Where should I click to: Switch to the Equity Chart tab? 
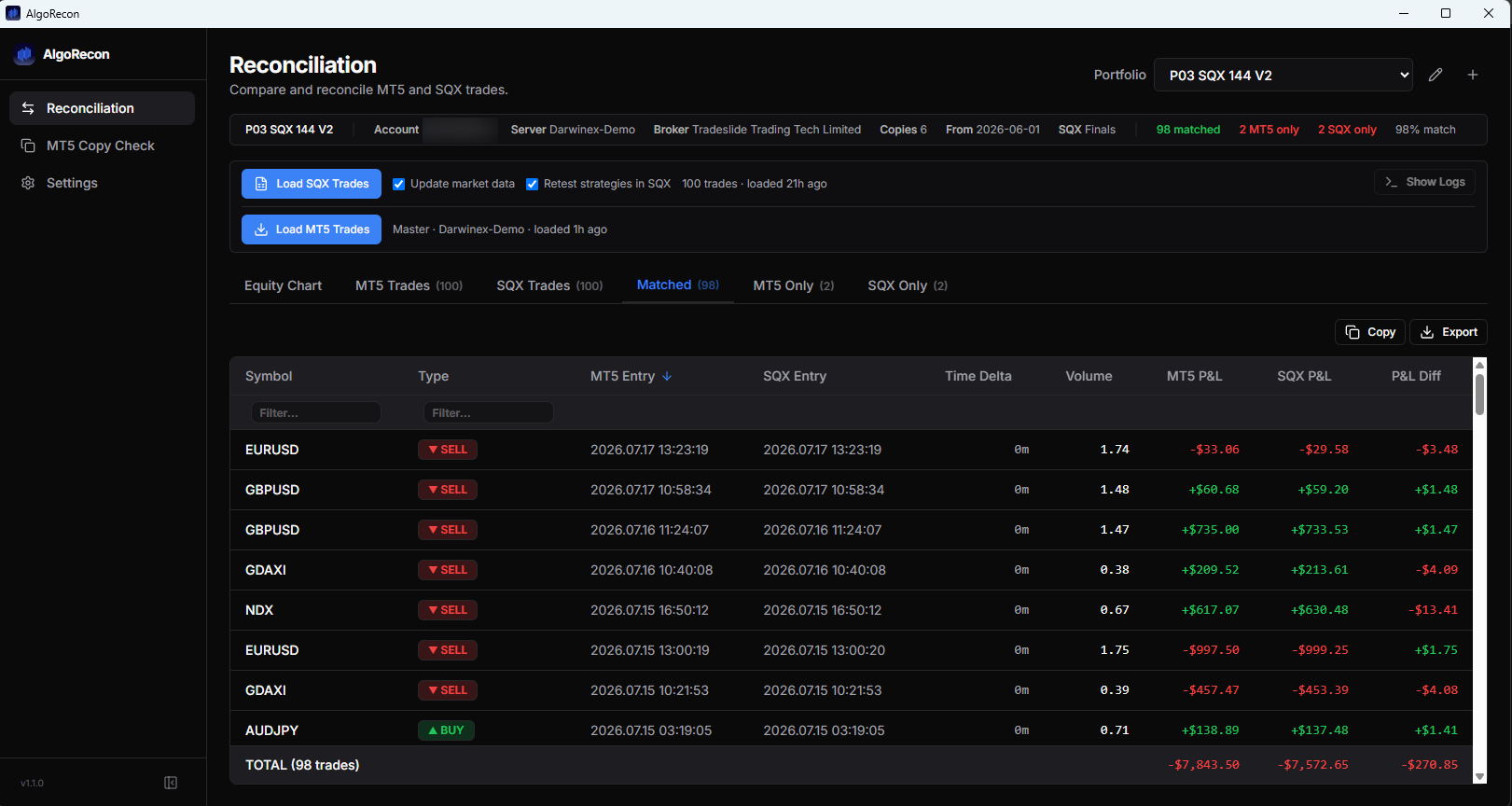[283, 285]
